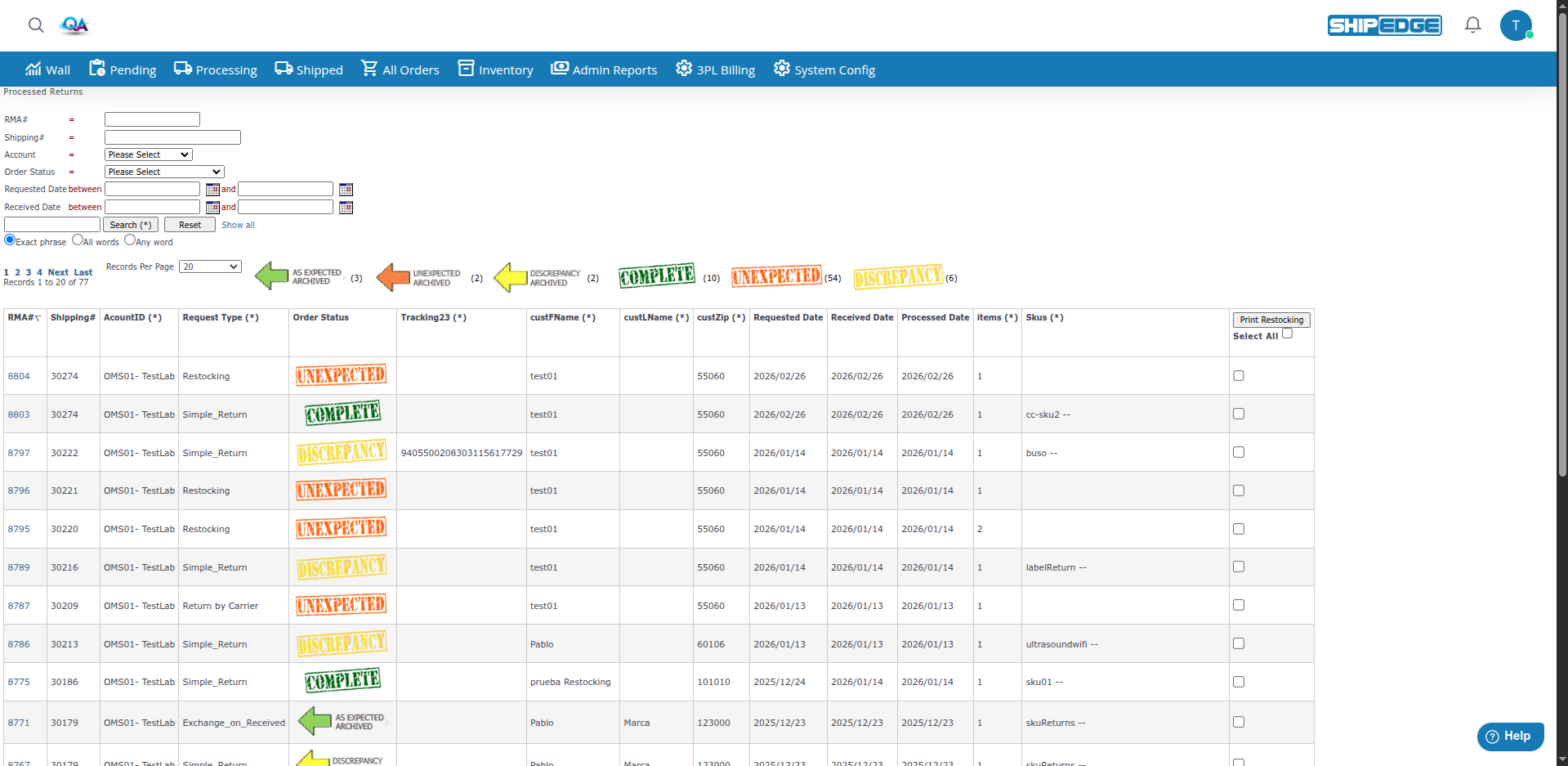Open RMA 8797 link
Image resolution: width=1568 pixels, height=766 pixels.
click(19, 453)
